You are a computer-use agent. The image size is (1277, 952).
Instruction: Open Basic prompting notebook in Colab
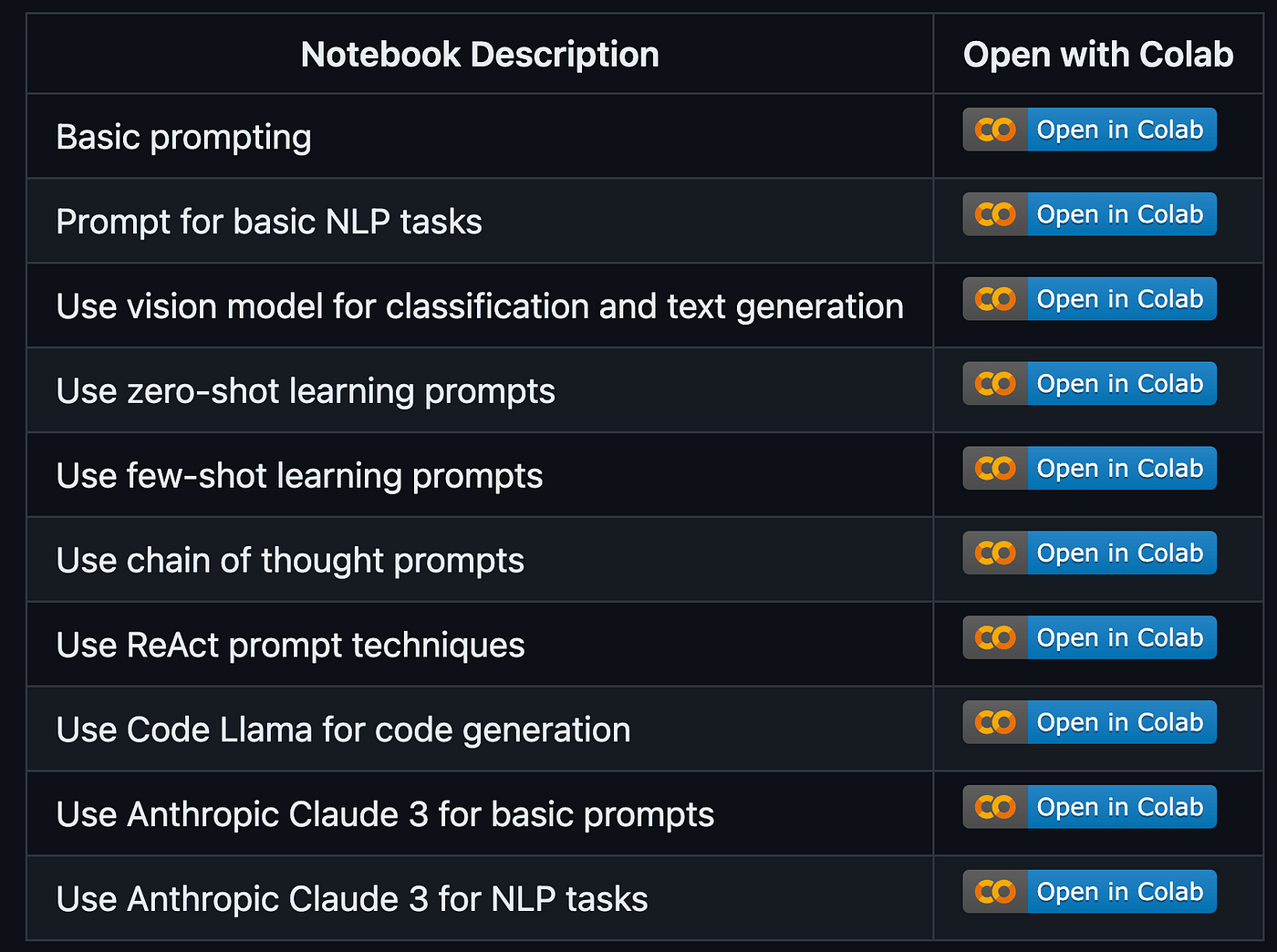(1089, 129)
